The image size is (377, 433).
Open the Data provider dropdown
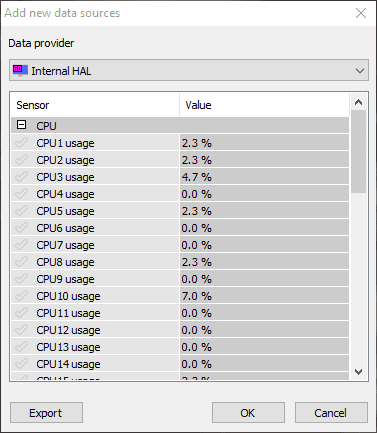click(189, 70)
